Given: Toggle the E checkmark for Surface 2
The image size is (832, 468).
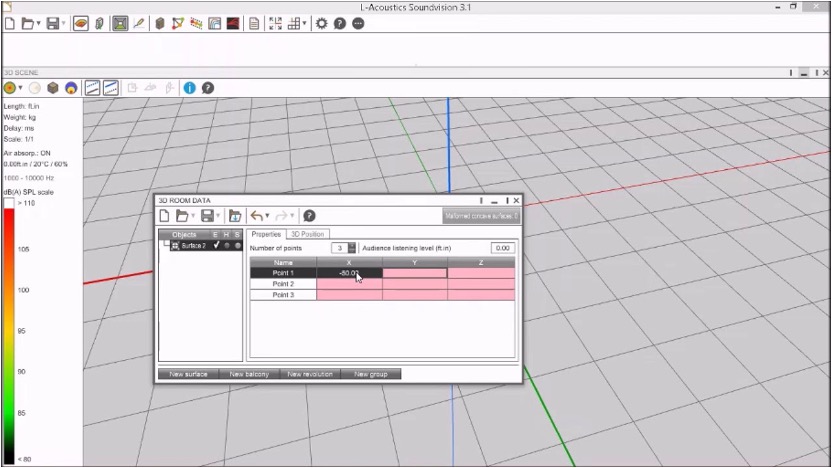Looking at the screenshot, I should coord(216,245).
